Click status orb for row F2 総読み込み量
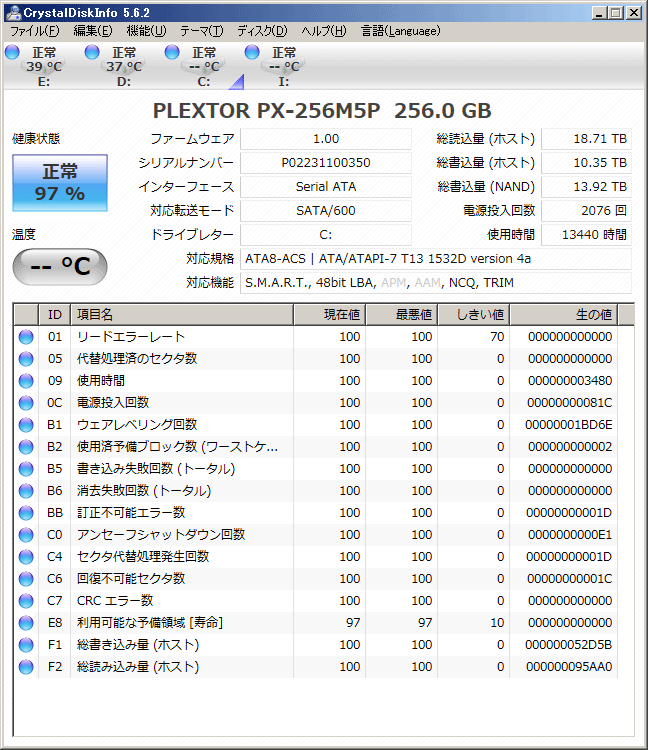The image size is (648, 750). [26, 667]
